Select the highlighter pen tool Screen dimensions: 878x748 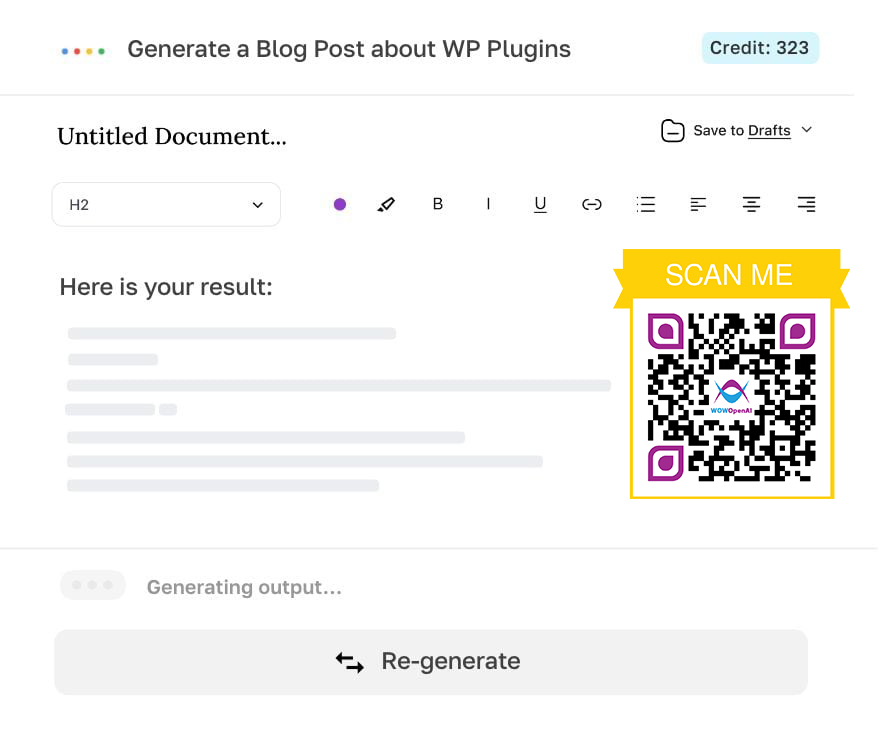pyautogui.click(x=387, y=204)
